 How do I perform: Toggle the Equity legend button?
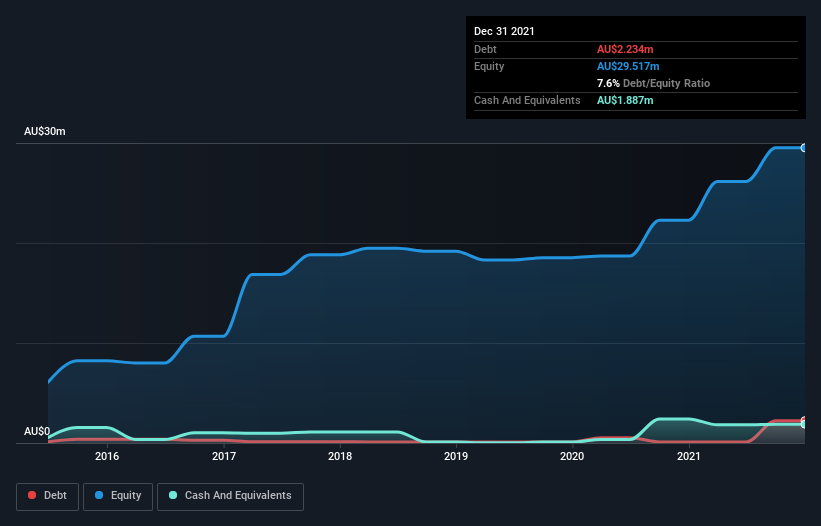pyautogui.click(x=118, y=496)
